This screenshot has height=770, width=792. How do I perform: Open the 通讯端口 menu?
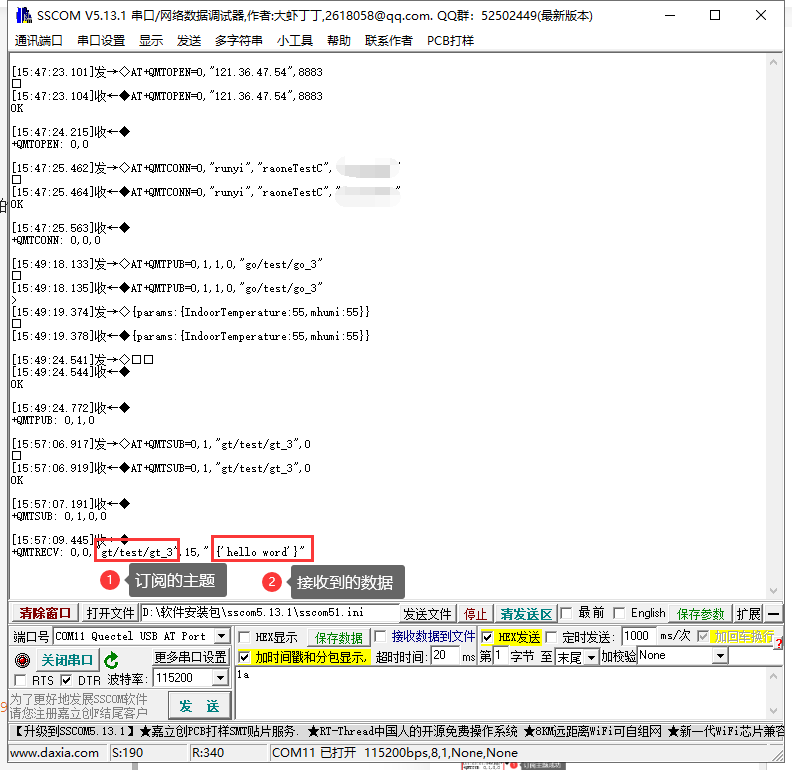38,40
